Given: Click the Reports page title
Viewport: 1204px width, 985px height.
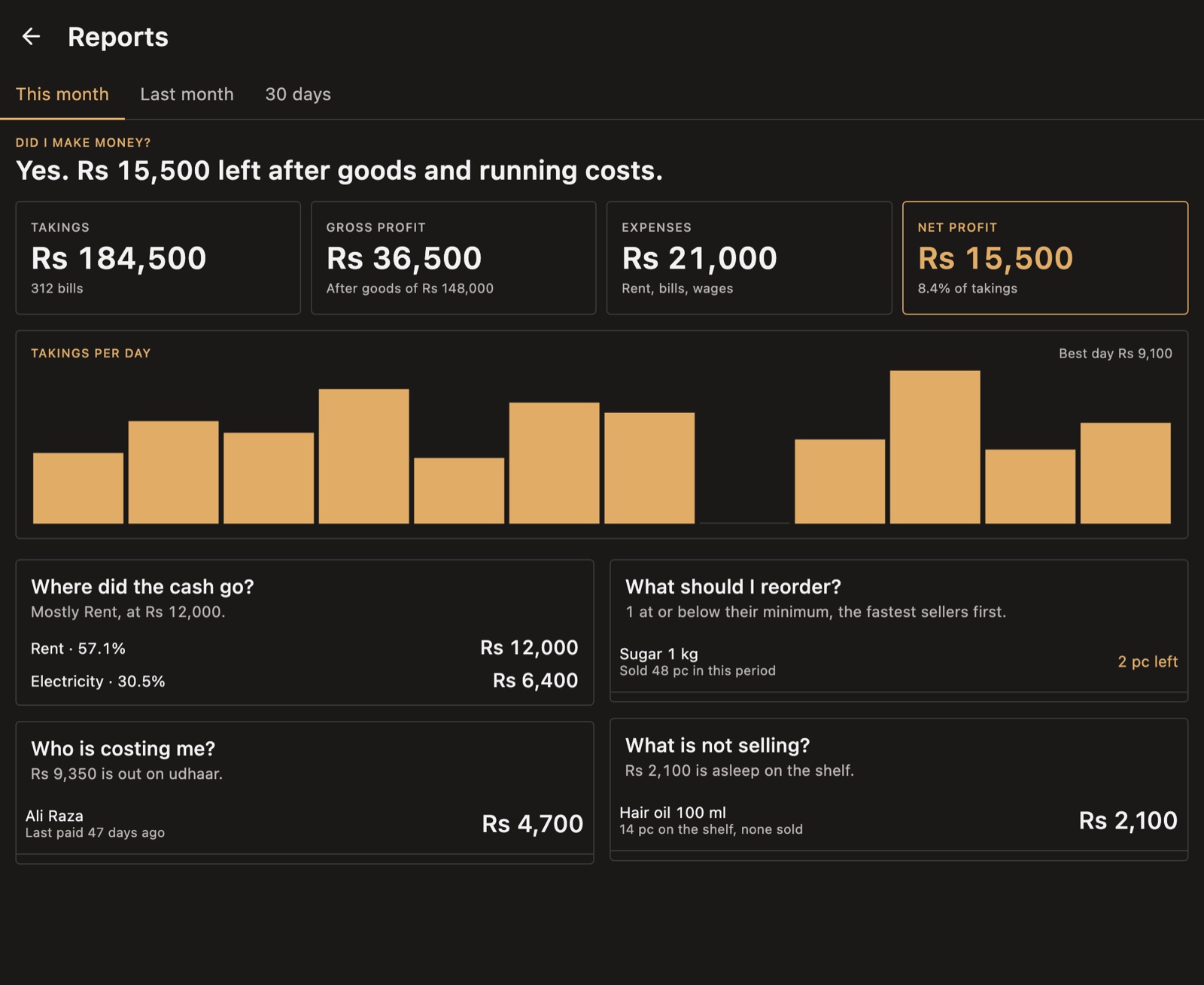Looking at the screenshot, I should point(118,37).
